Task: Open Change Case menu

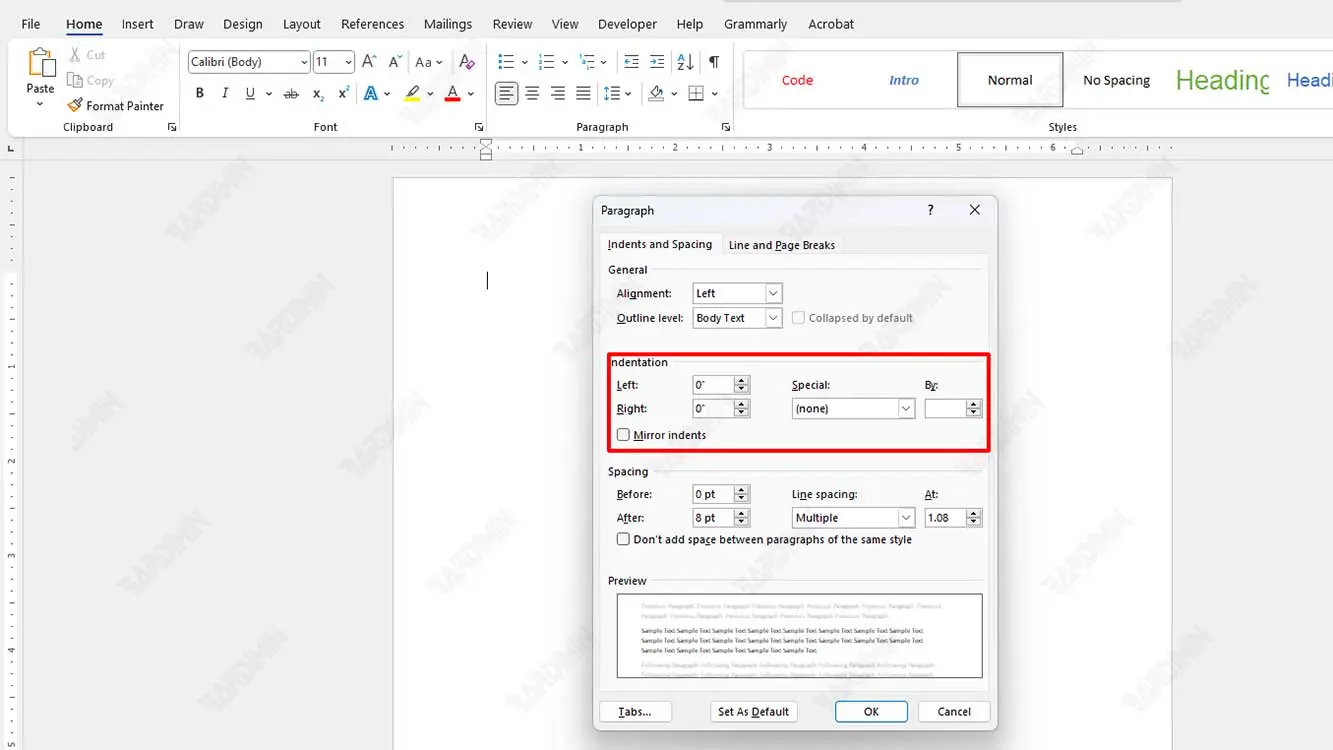Action: 428,62
